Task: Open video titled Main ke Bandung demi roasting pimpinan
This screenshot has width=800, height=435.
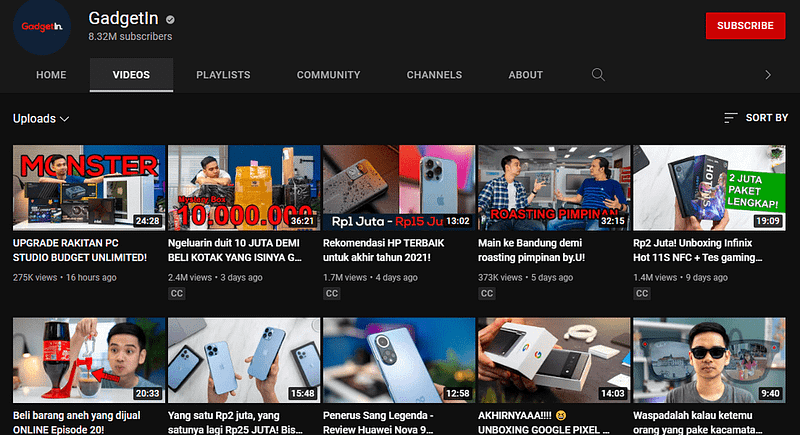Action: tap(532, 250)
